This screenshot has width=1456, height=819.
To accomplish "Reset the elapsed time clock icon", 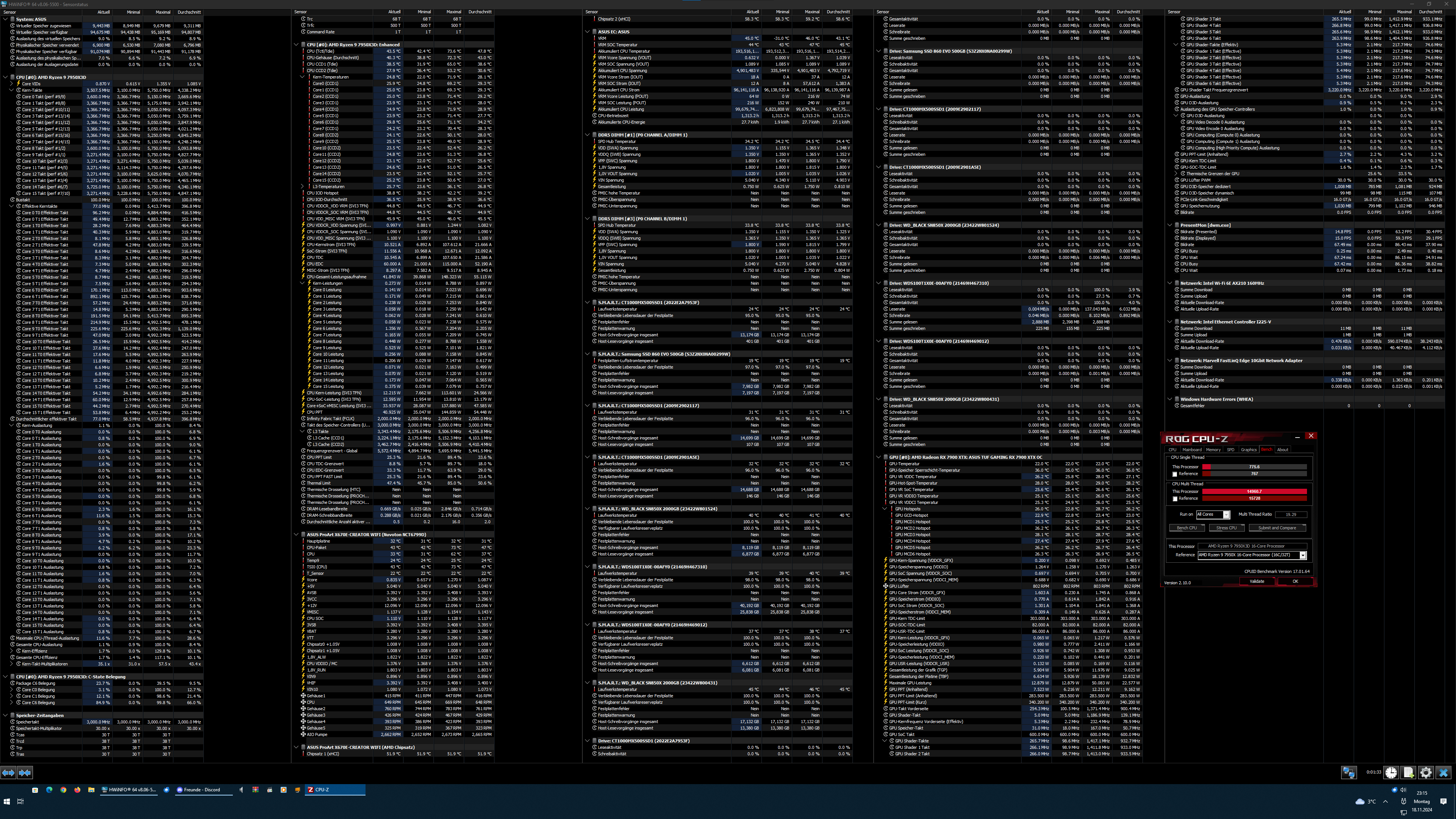I will point(1391,773).
